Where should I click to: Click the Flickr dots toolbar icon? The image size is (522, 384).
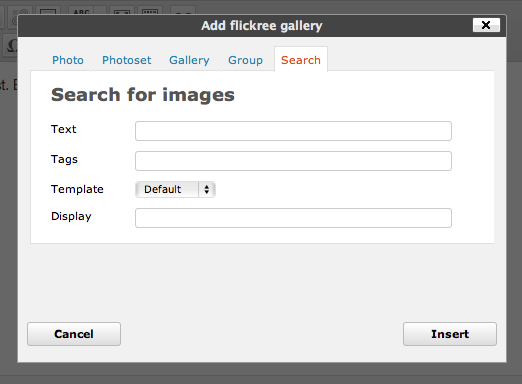point(183,11)
